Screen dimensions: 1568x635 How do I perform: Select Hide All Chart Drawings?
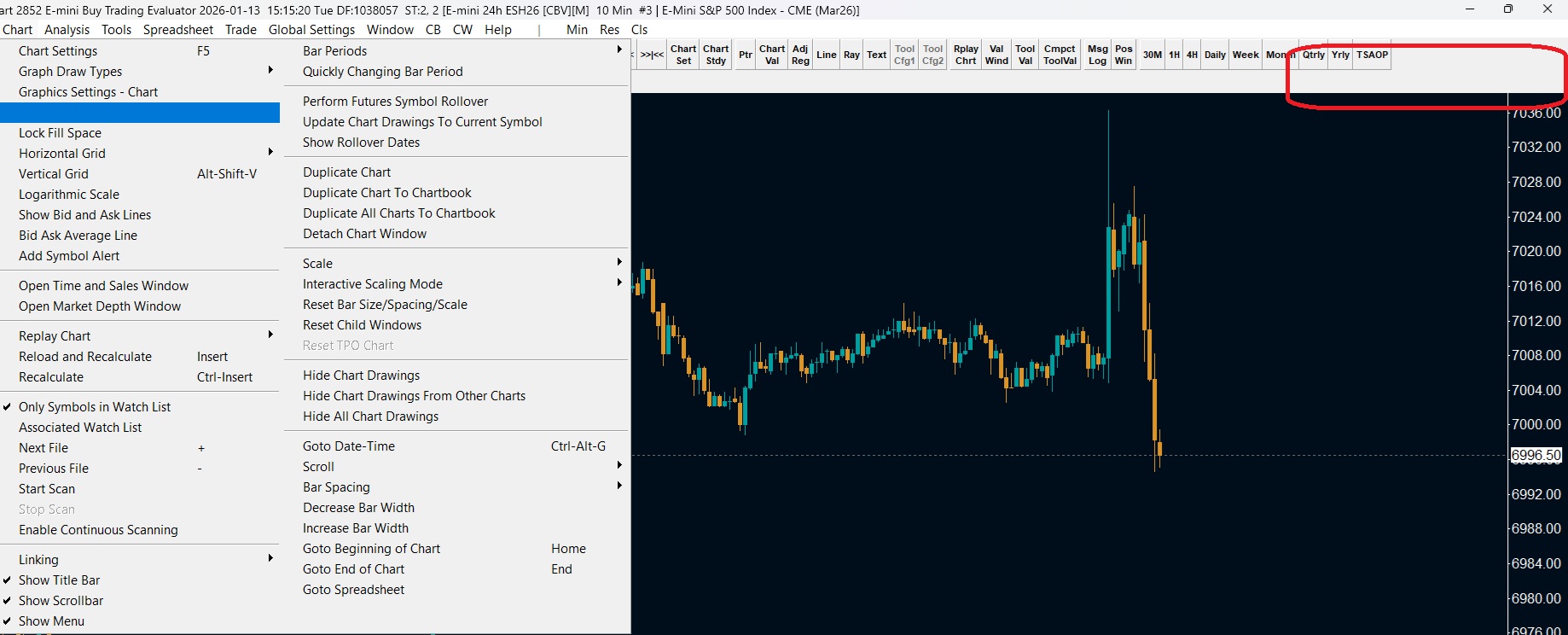click(x=456, y=417)
